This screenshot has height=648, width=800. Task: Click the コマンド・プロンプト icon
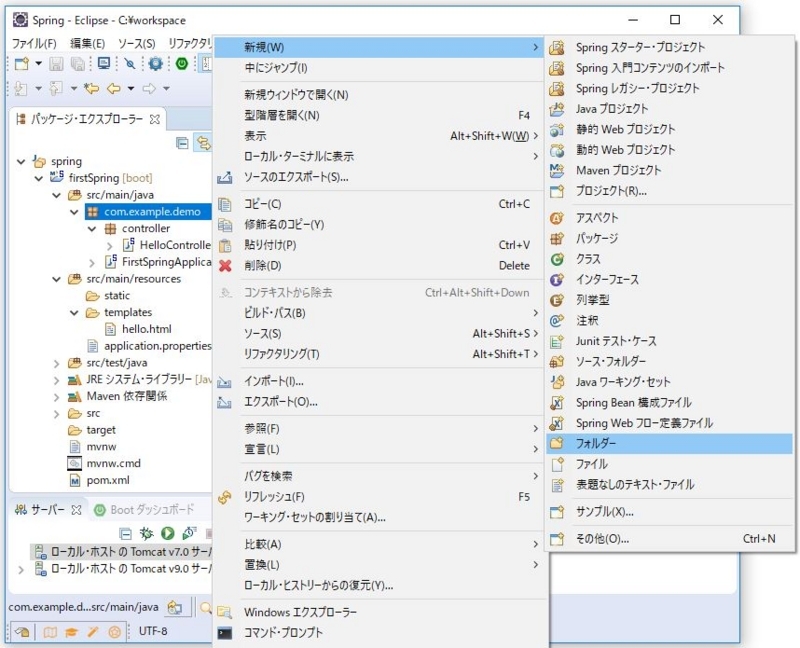pos(224,633)
